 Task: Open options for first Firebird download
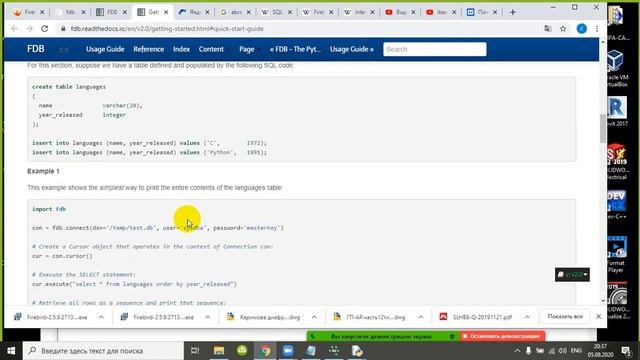(x=101, y=317)
